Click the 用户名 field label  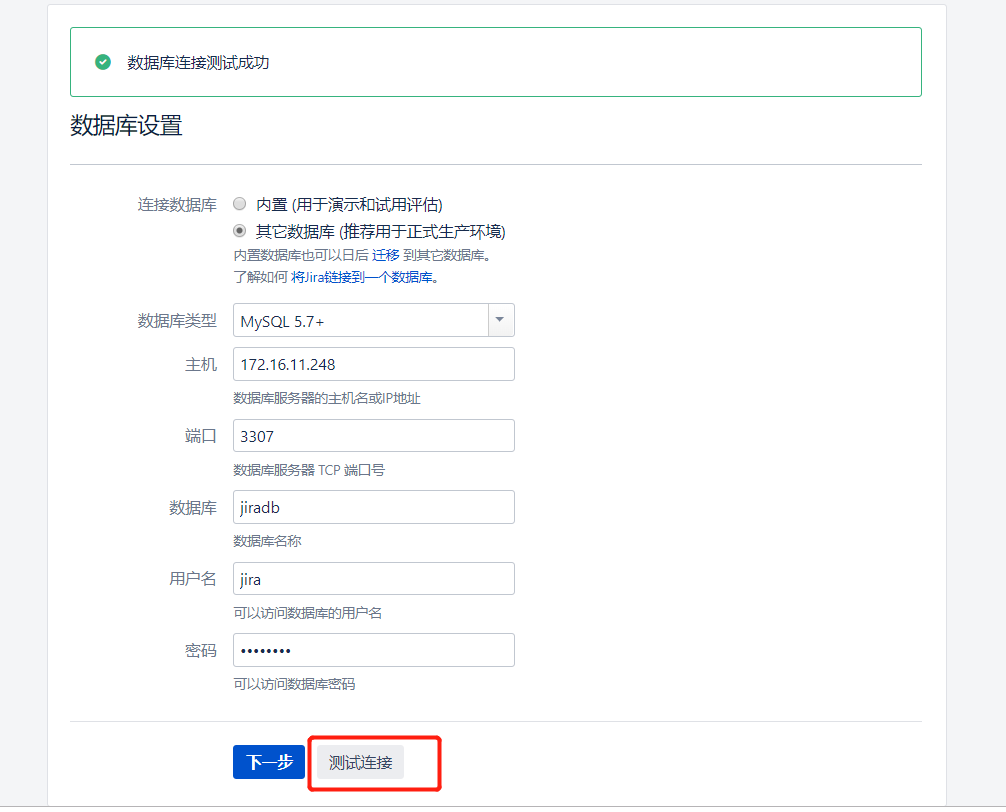tap(192, 579)
